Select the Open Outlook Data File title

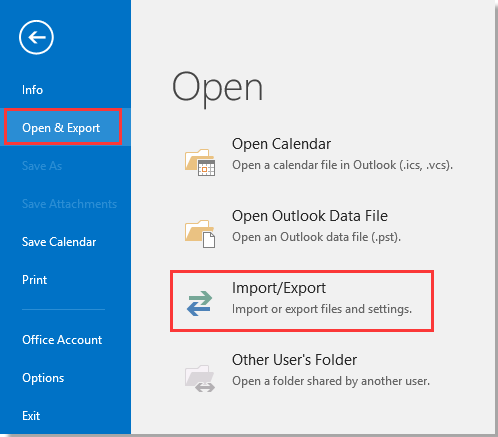coord(310,216)
